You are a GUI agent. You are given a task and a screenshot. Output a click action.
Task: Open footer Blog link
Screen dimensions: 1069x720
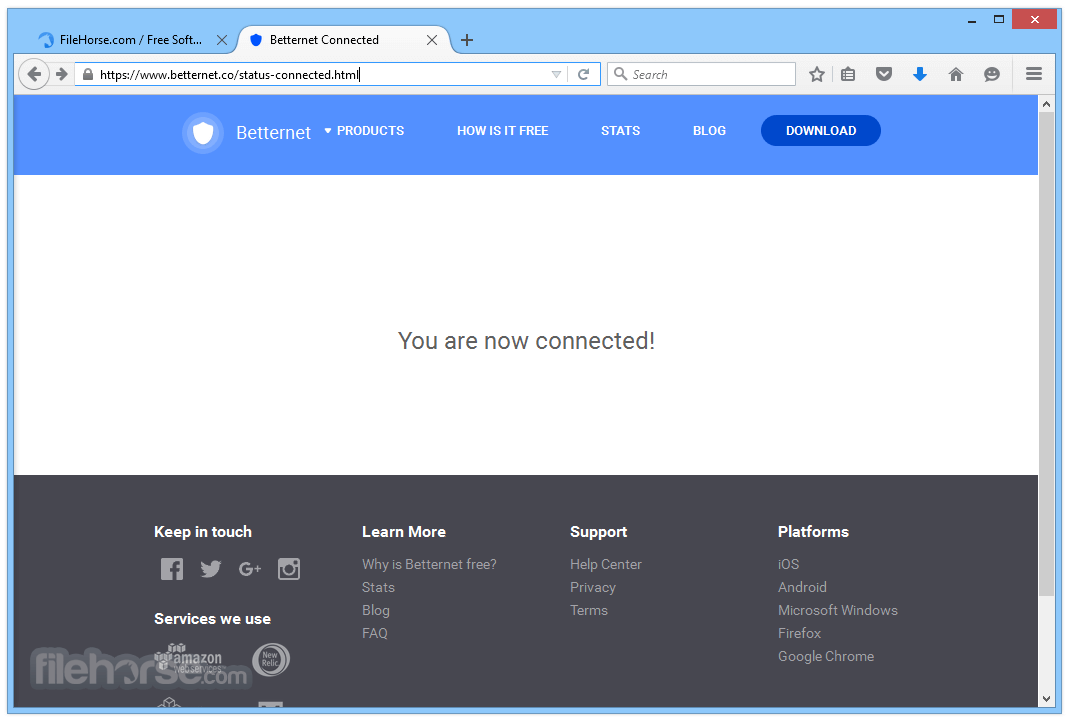tap(376, 610)
